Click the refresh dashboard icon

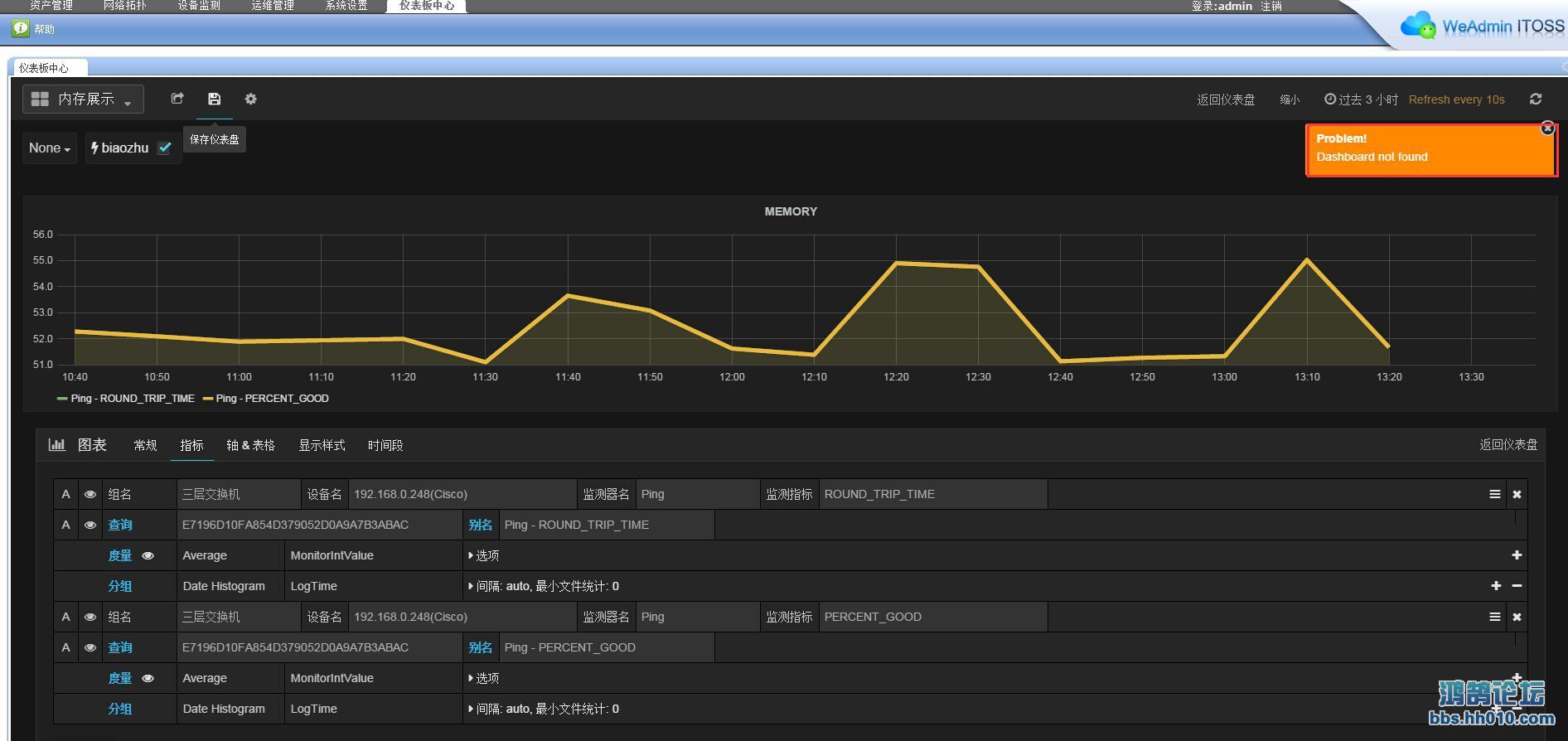pyautogui.click(x=1535, y=99)
